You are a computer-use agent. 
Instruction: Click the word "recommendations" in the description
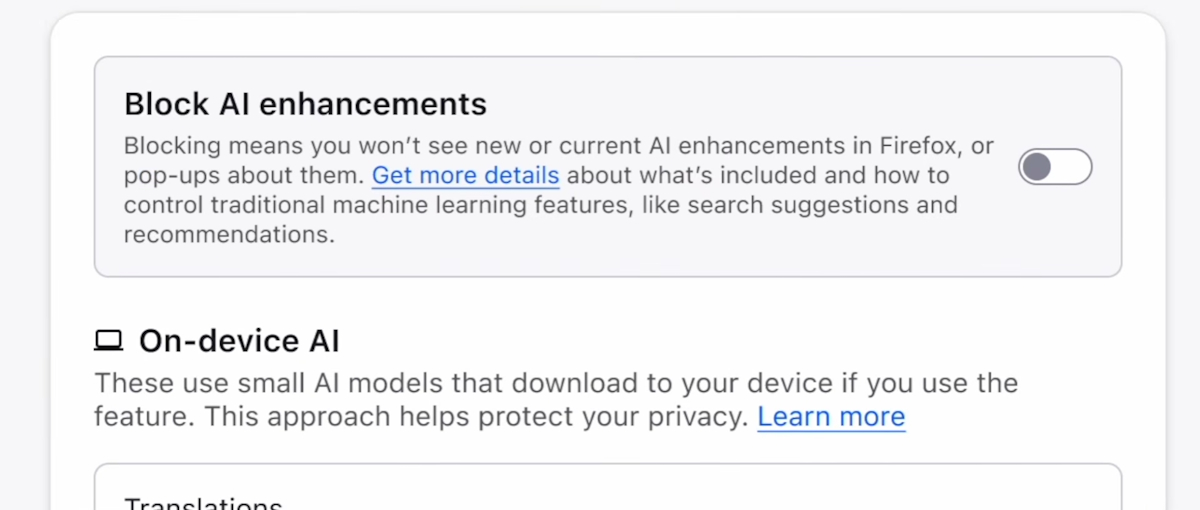(x=228, y=236)
